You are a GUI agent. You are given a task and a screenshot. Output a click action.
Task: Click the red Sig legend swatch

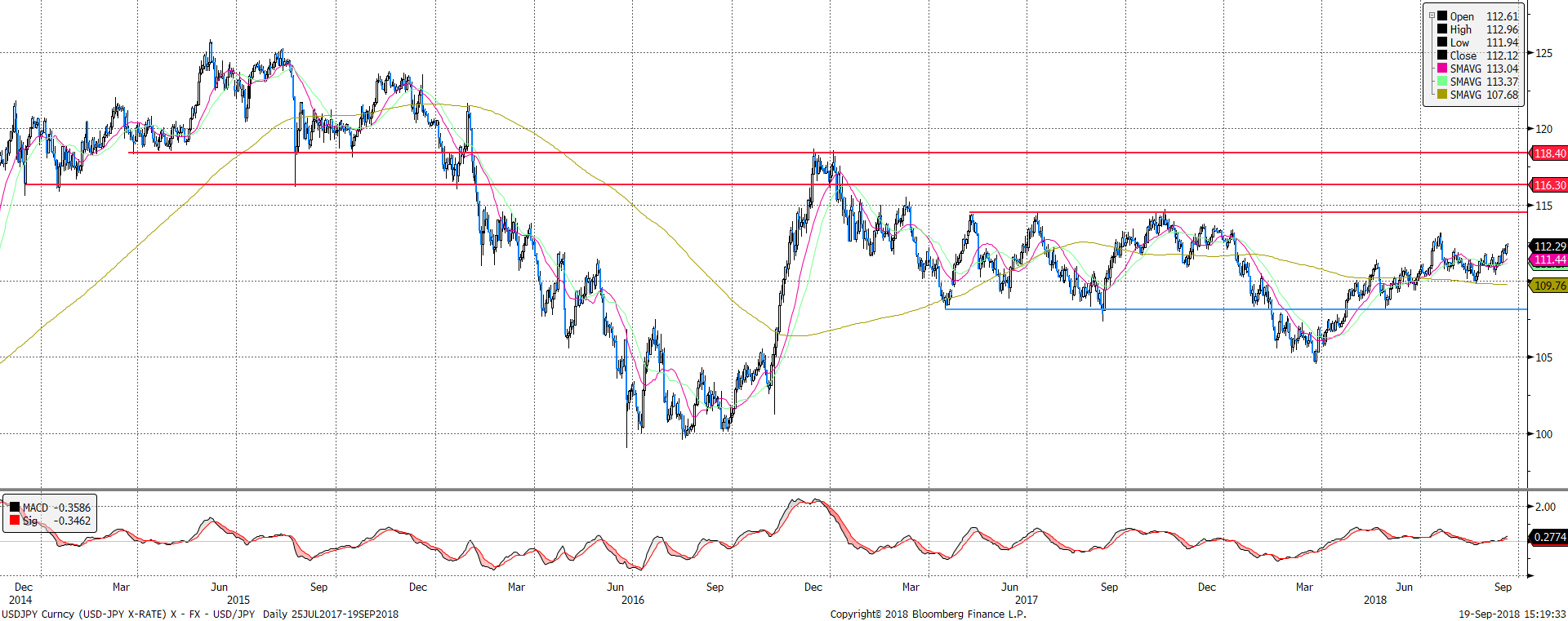15,520
